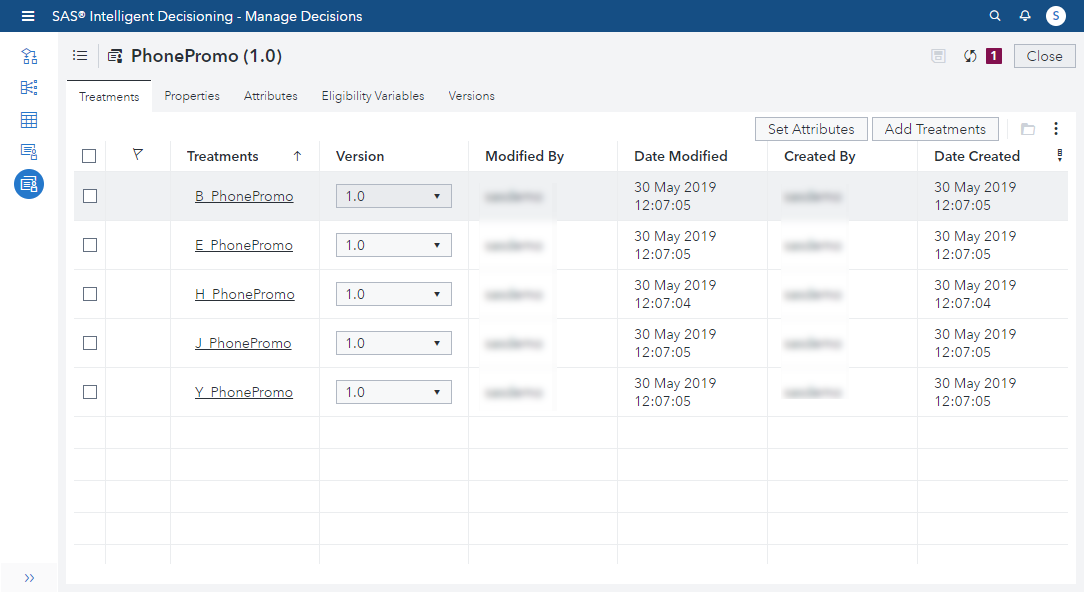
Task: Open the vertical three-dot more options menu
Action: (1056, 129)
